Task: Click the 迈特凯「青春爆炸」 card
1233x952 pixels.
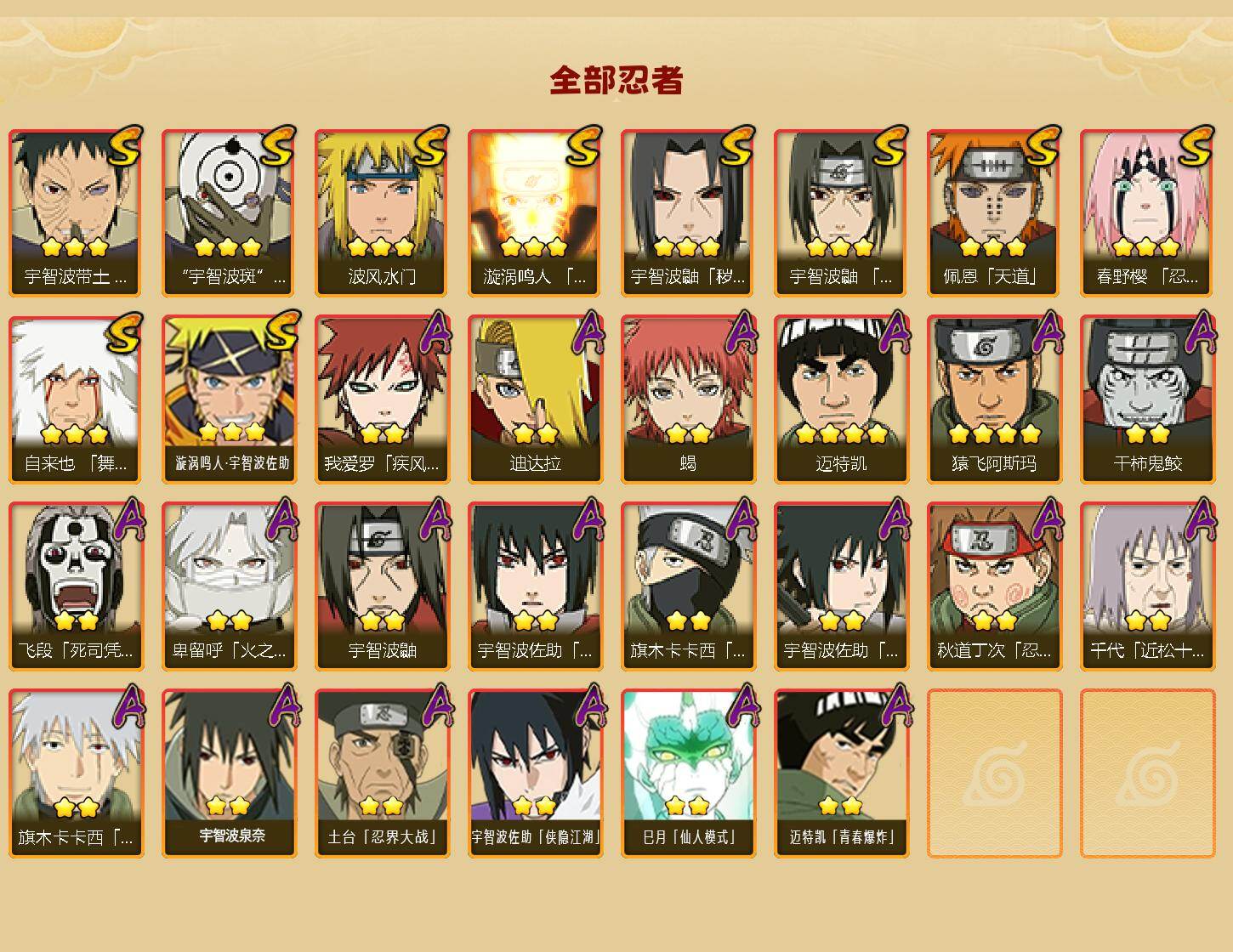Action: [841, 773]
